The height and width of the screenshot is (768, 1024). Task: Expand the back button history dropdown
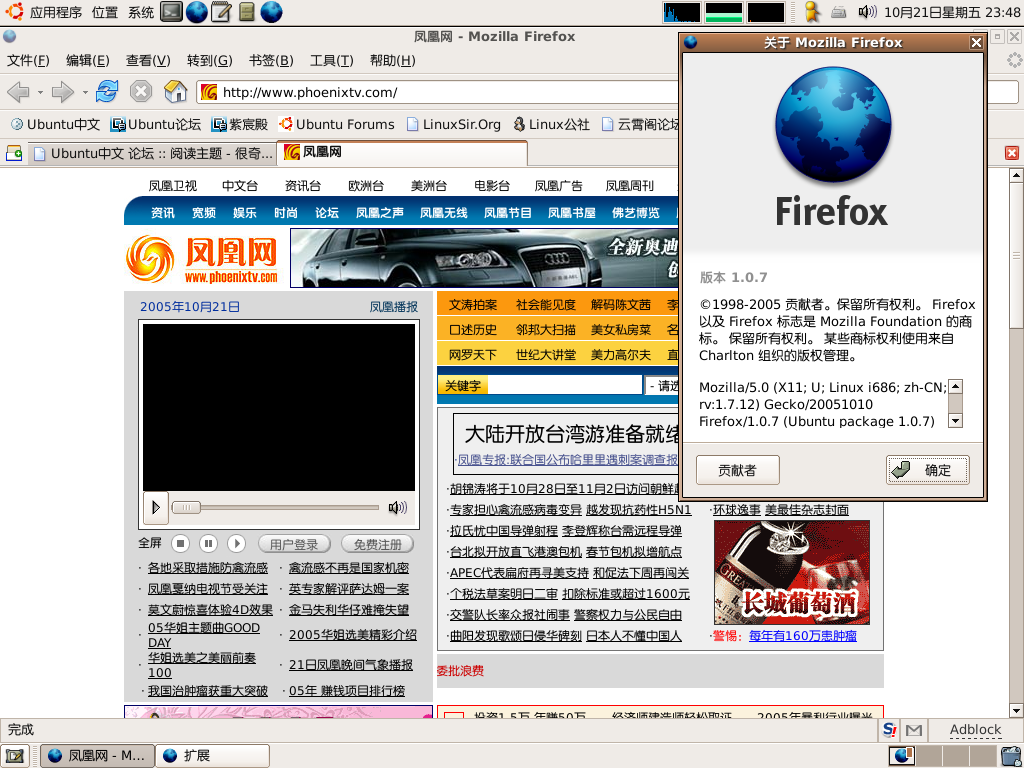pyautogui.click(x=40, y=92)
